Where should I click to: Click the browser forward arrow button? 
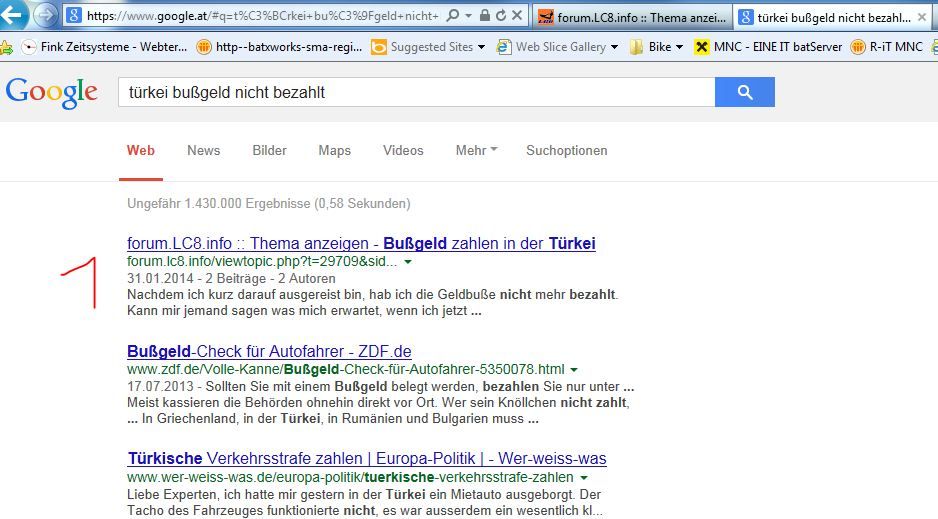(x=45, y=16)
